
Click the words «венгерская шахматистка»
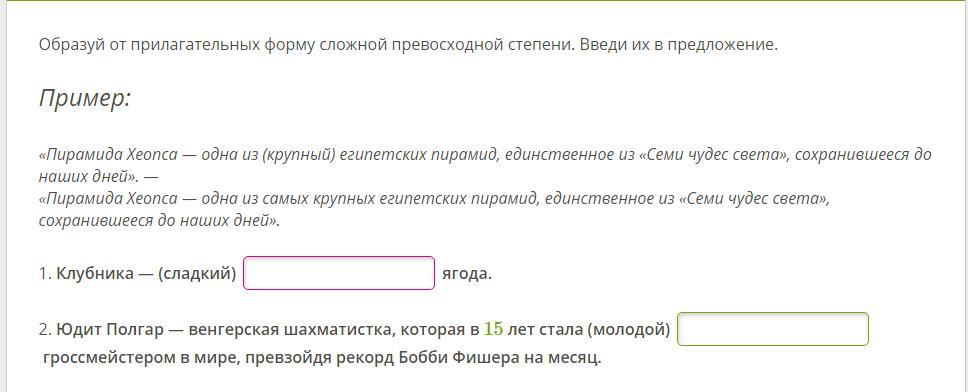(289, 330)
